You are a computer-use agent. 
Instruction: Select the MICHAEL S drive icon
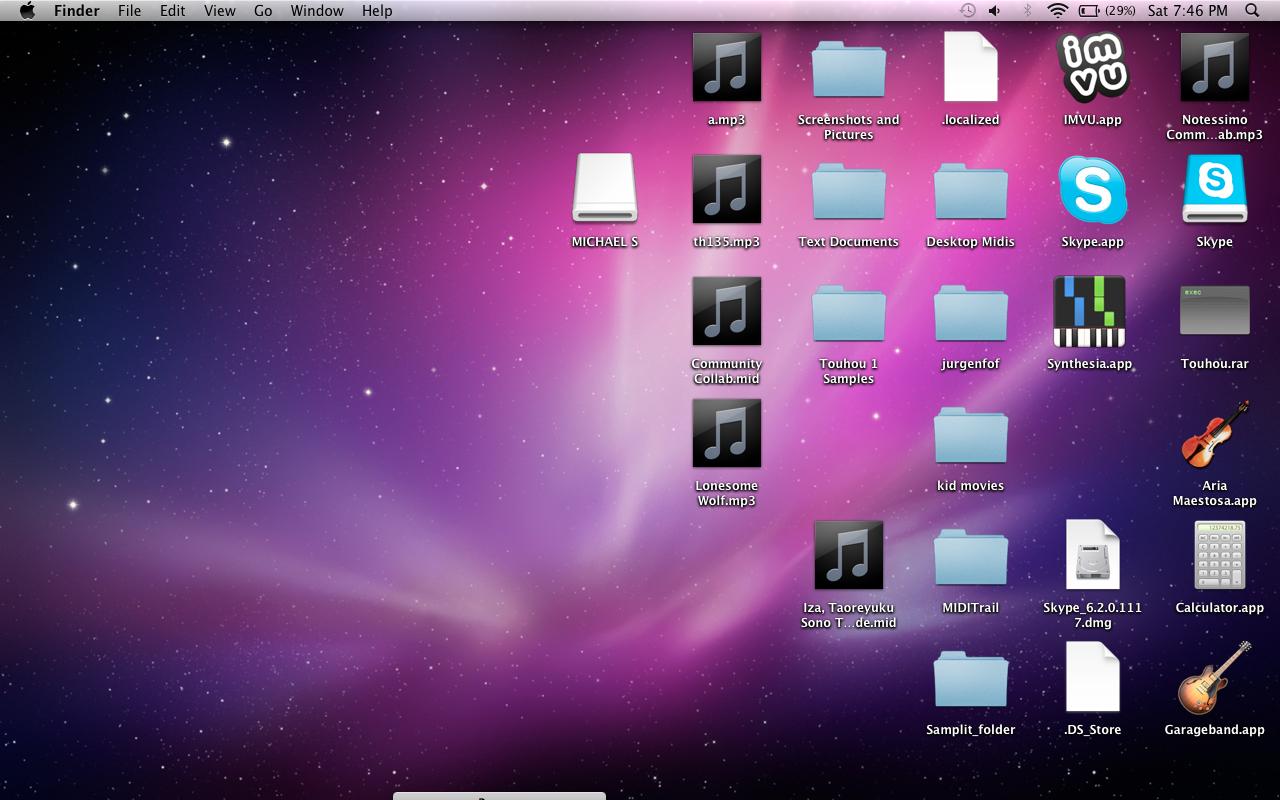pyautogui.click(x=604, y=188)
